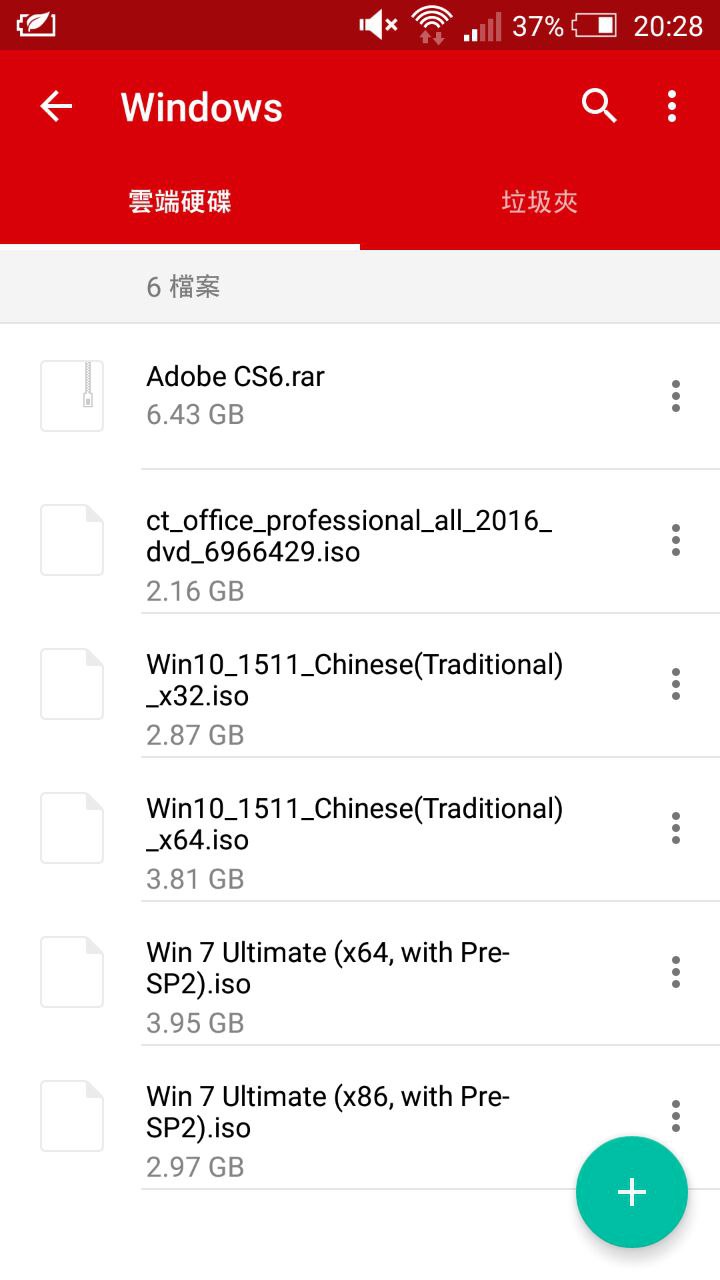
Task: Open options for Win10 x32 ISO
Action: (676, 684)
